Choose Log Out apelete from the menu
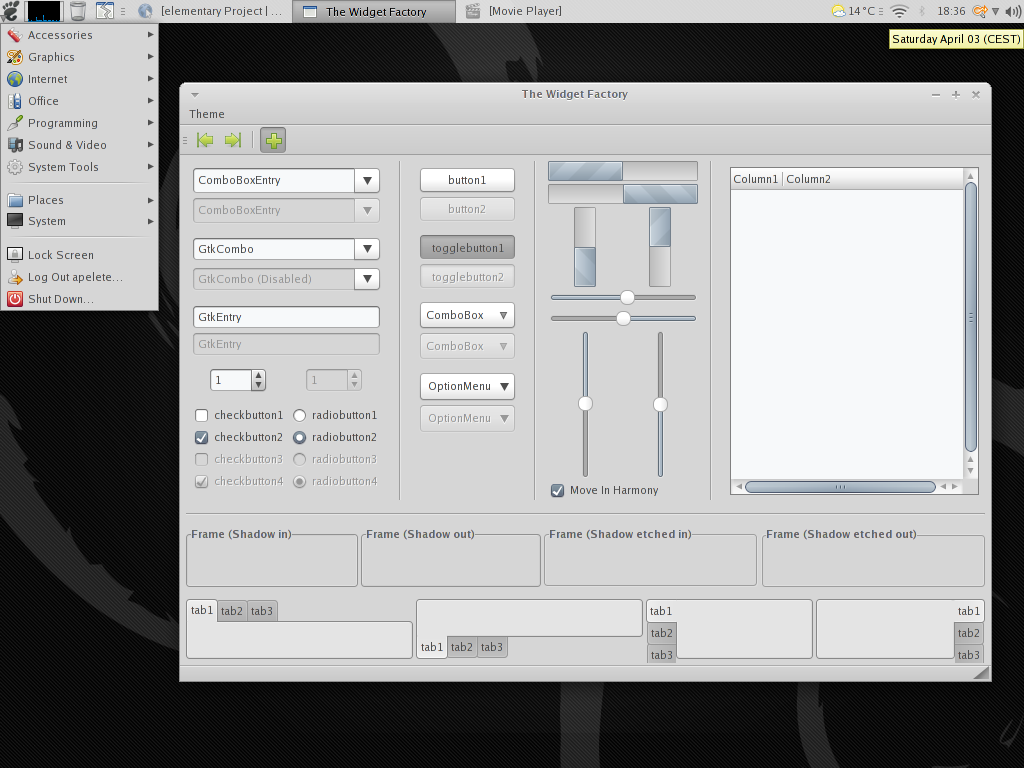Image resolution: width=1024 pixels, height=768 pixels. pyautogui.click(x=80, y=277)
